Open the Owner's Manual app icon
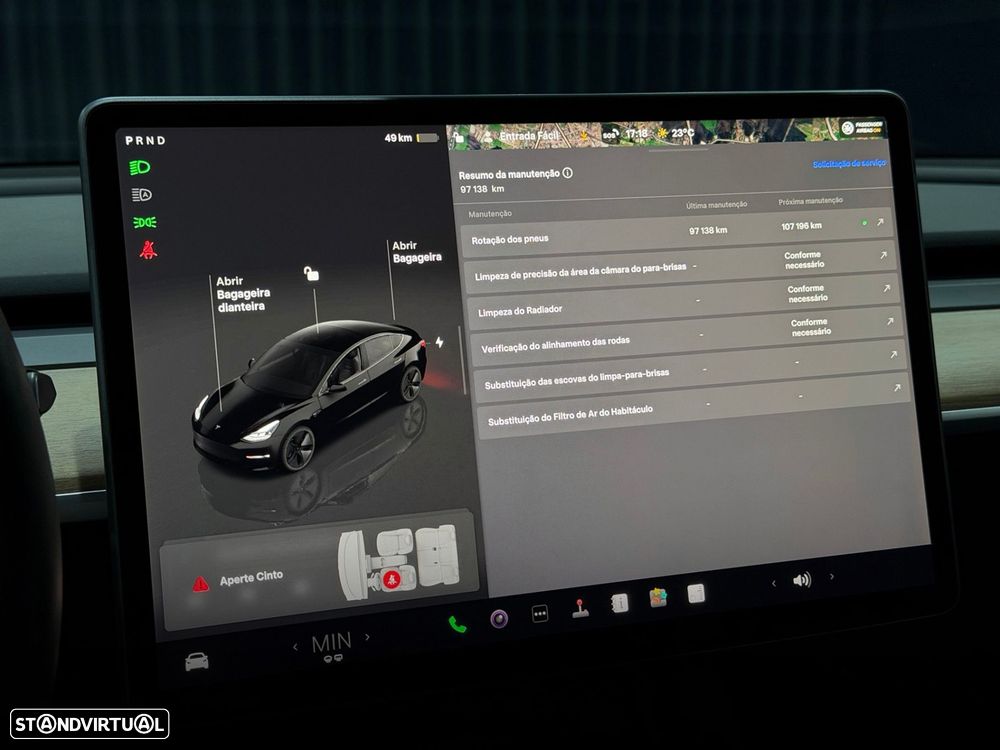The width and height of the screenshot is (1000, 750). 619,603
